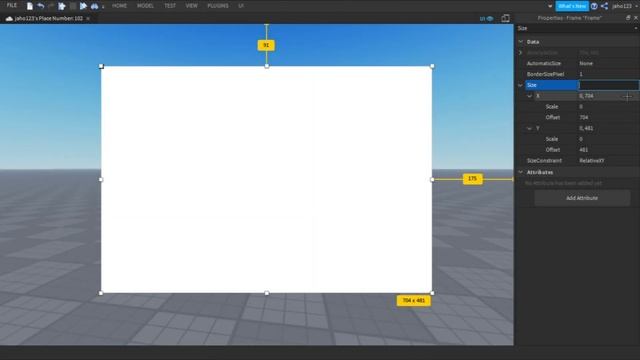Switch to the VIEW ribbon tab
This screenshot has width=640, height=360.
pyautogui.click(x=191, y=6)
